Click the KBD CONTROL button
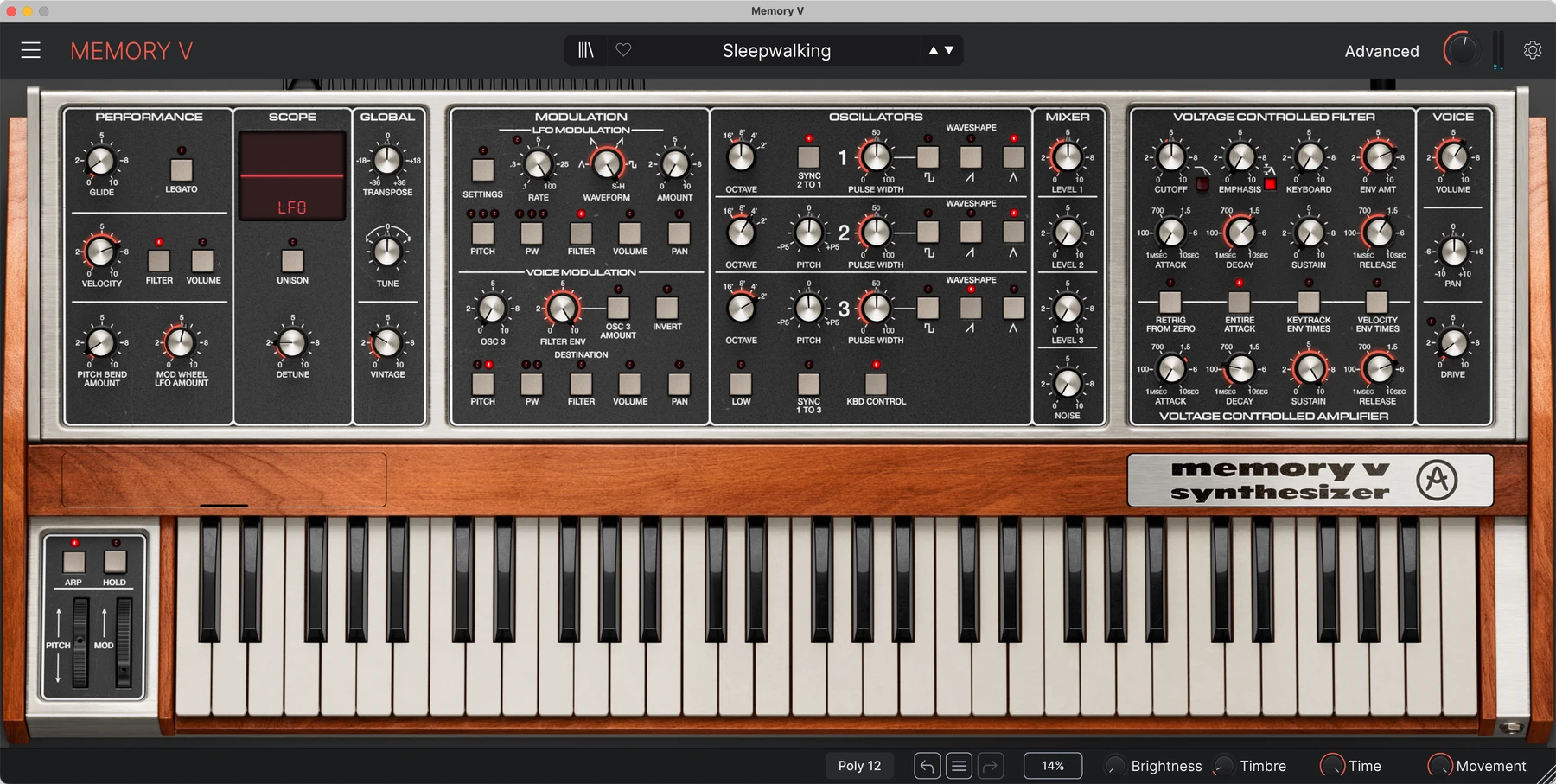Image resolution: width=1556 pixels, height=784 pixels. point(876,384)
